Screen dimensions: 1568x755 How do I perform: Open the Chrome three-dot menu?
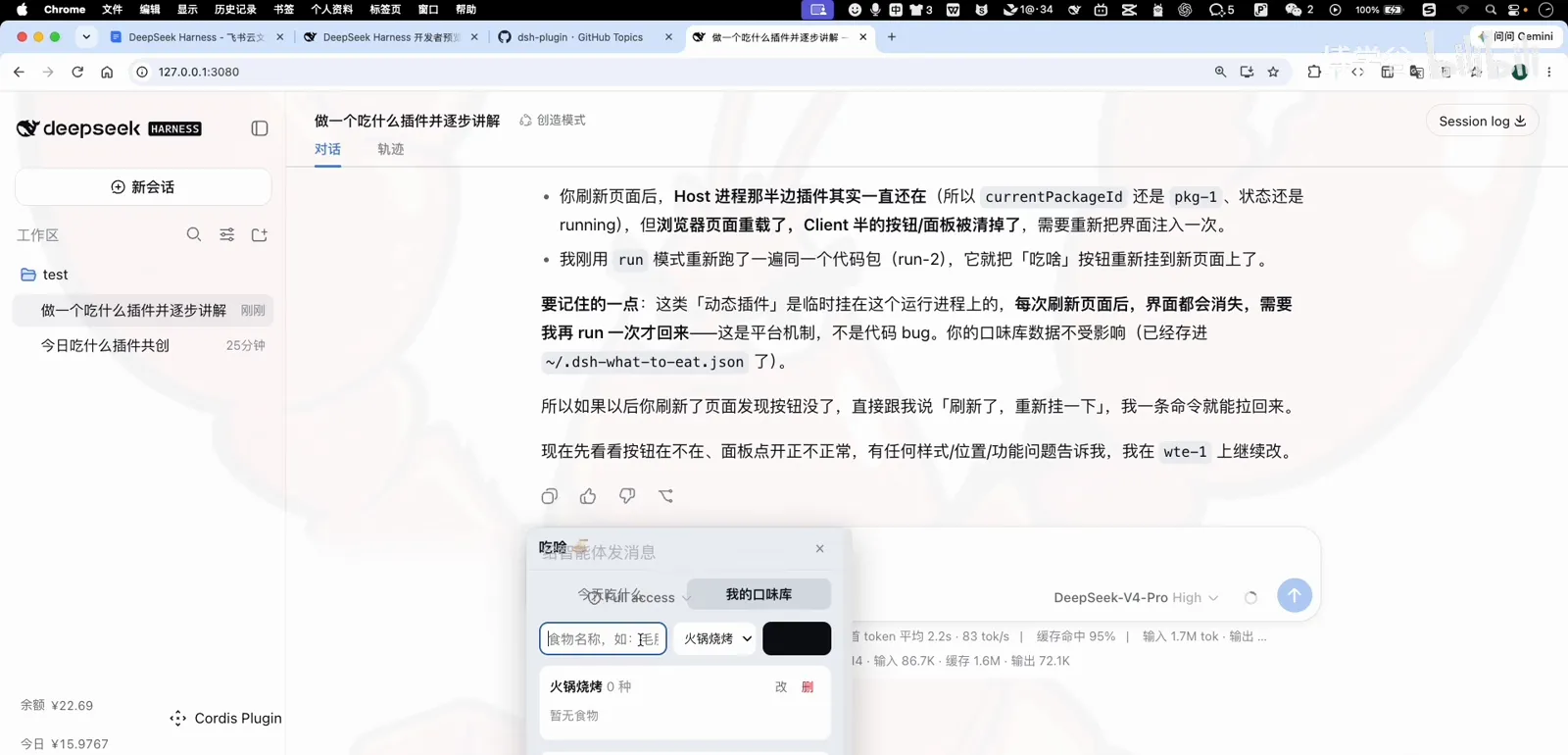point(1549,72)
